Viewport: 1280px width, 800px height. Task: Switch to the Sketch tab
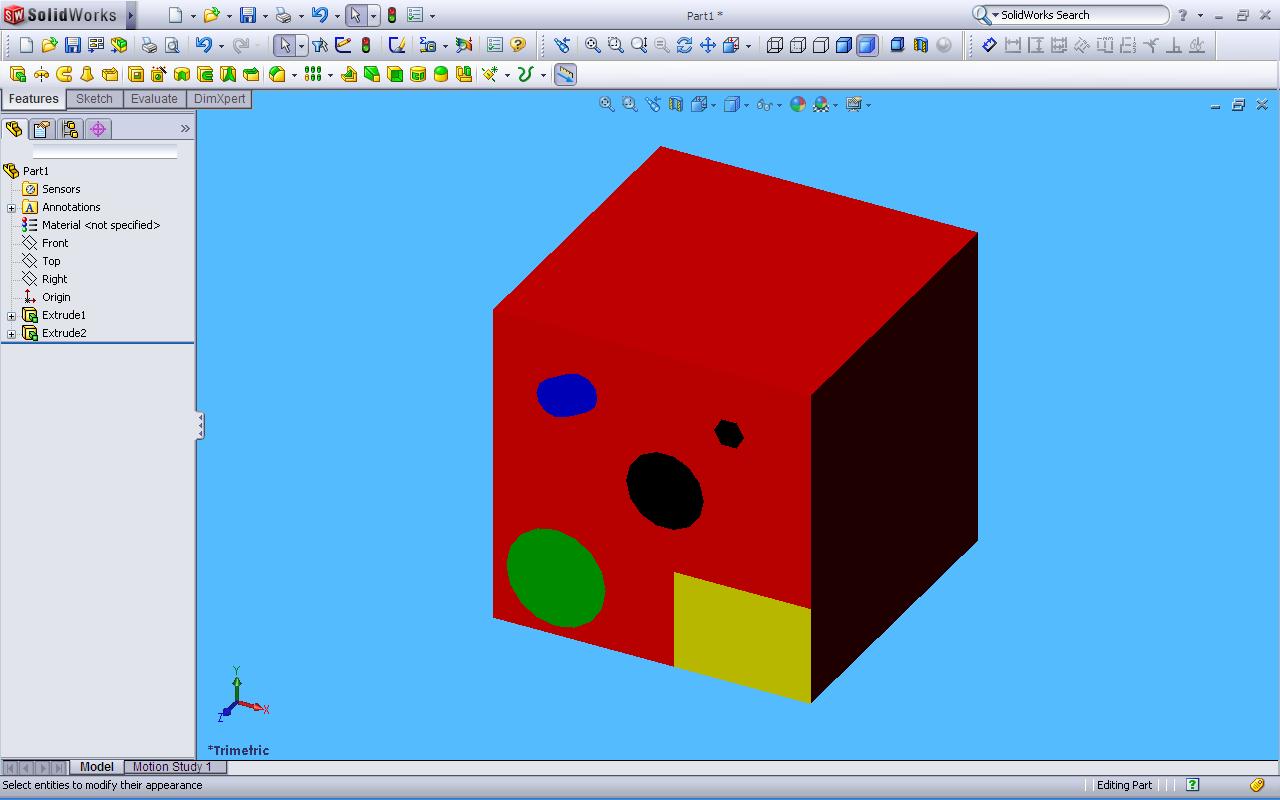click(x=94, y=99)
